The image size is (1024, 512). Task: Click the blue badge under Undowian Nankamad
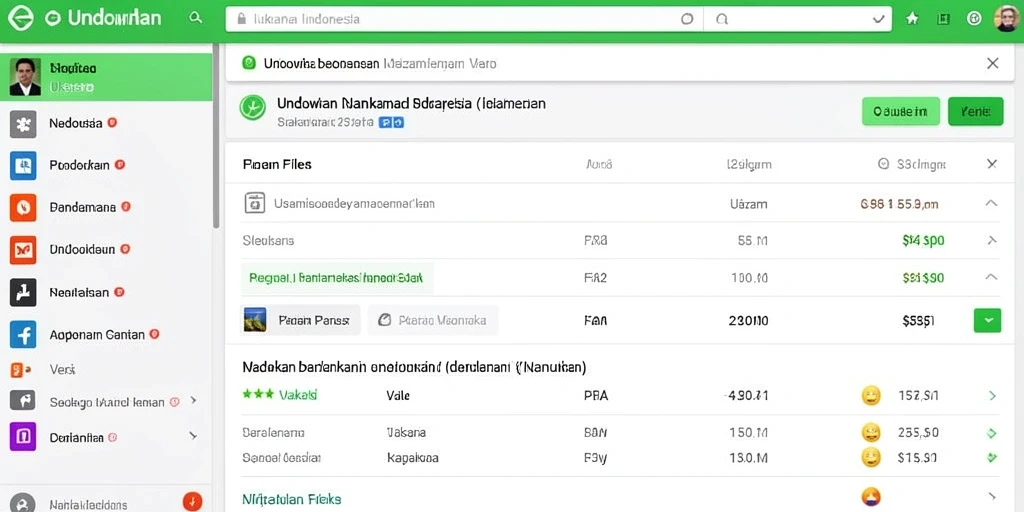(x=392, y=122)
